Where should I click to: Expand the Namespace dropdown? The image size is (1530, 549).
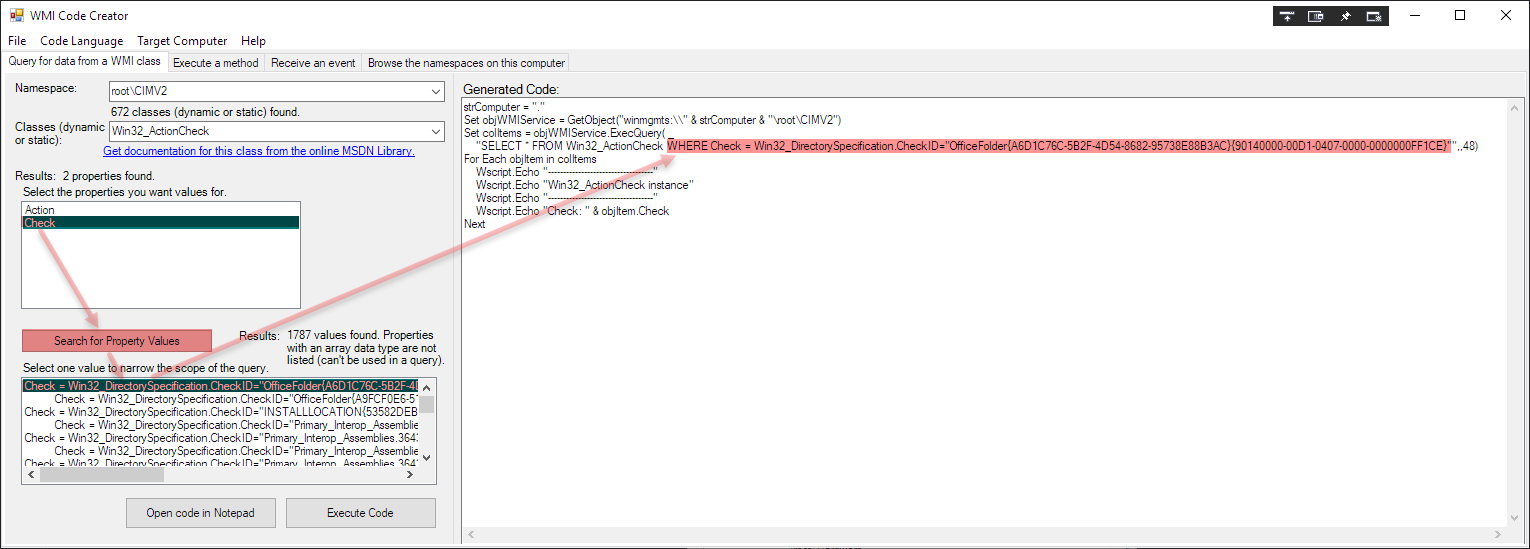coord(435,91)
